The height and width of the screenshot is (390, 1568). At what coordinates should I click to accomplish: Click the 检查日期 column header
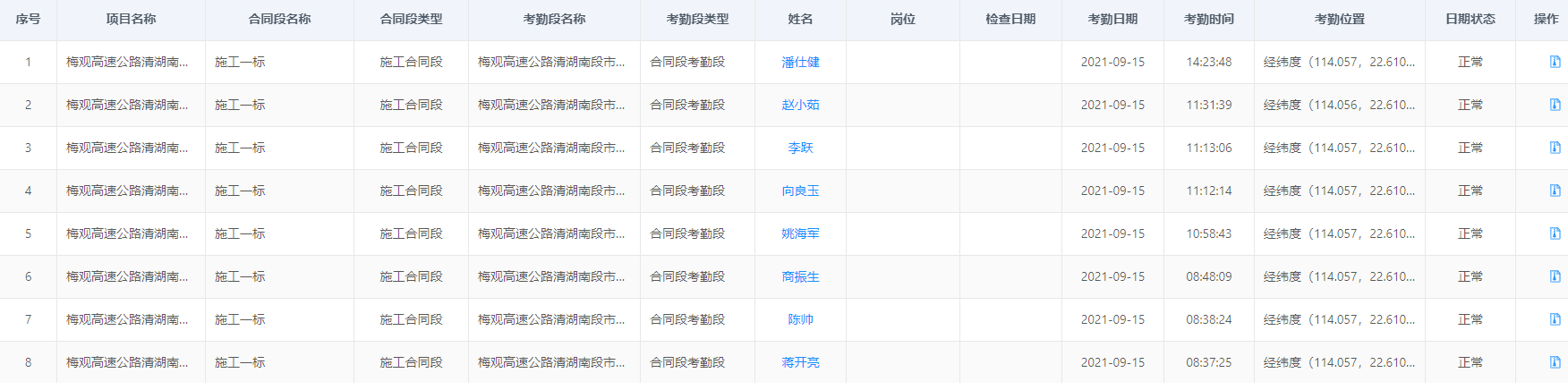coord(1010,19)
